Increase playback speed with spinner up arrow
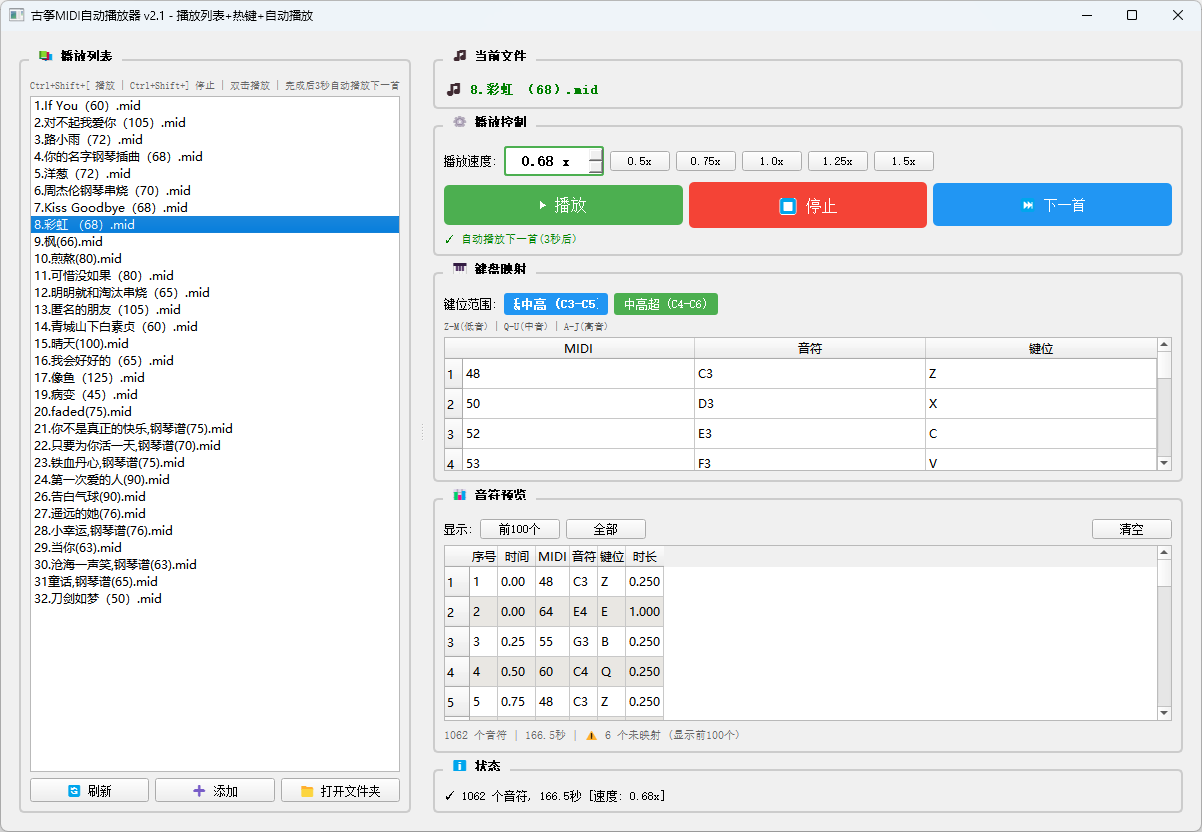 596,154
